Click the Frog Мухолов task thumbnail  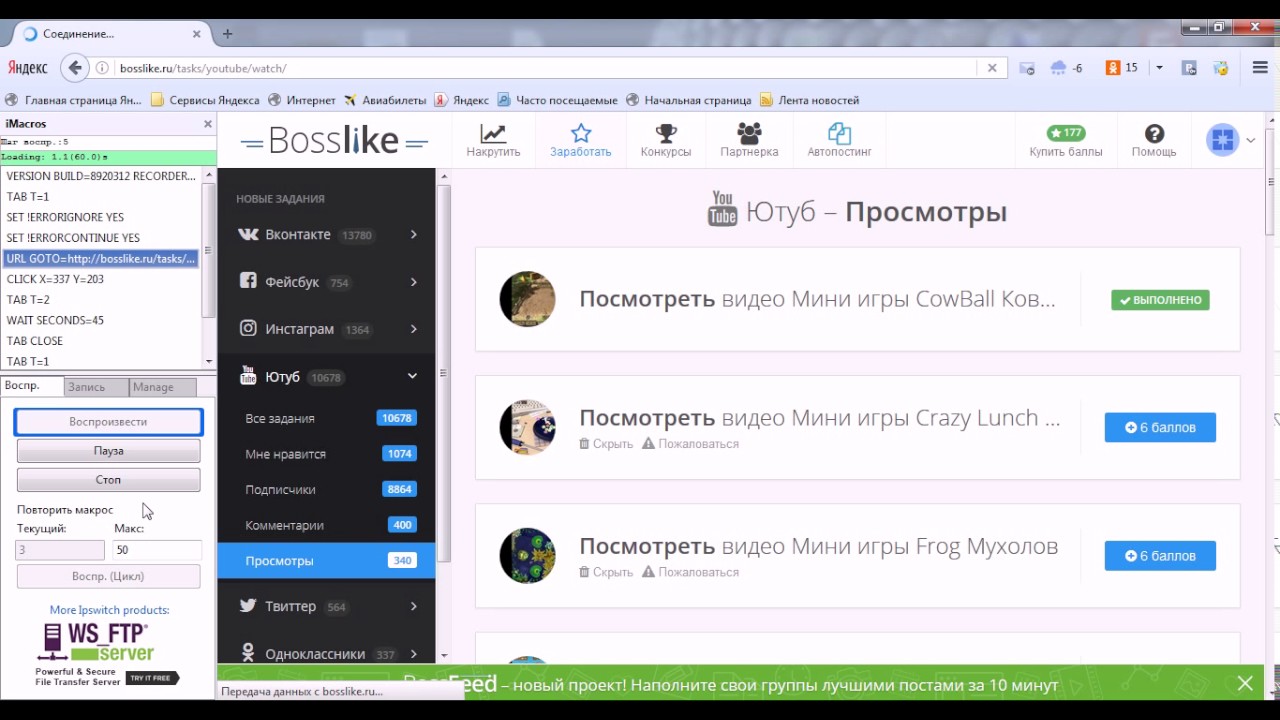click(x=527, y=555)
